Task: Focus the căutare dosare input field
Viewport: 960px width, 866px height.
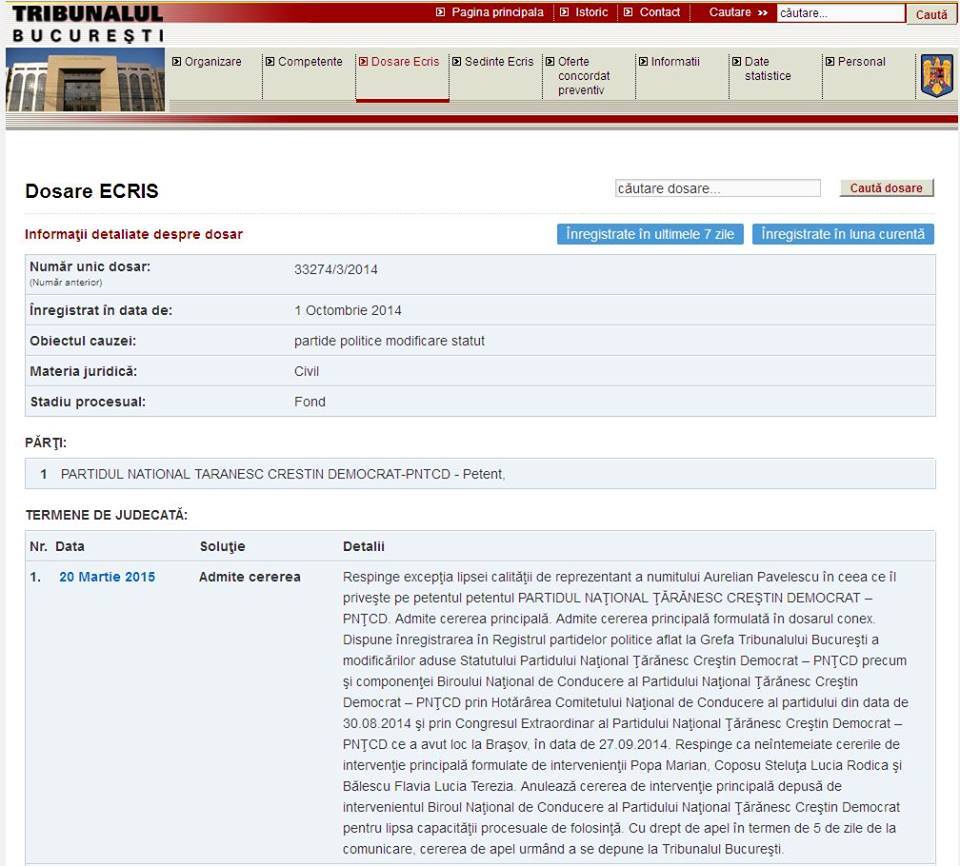Action: pos(718,188)
